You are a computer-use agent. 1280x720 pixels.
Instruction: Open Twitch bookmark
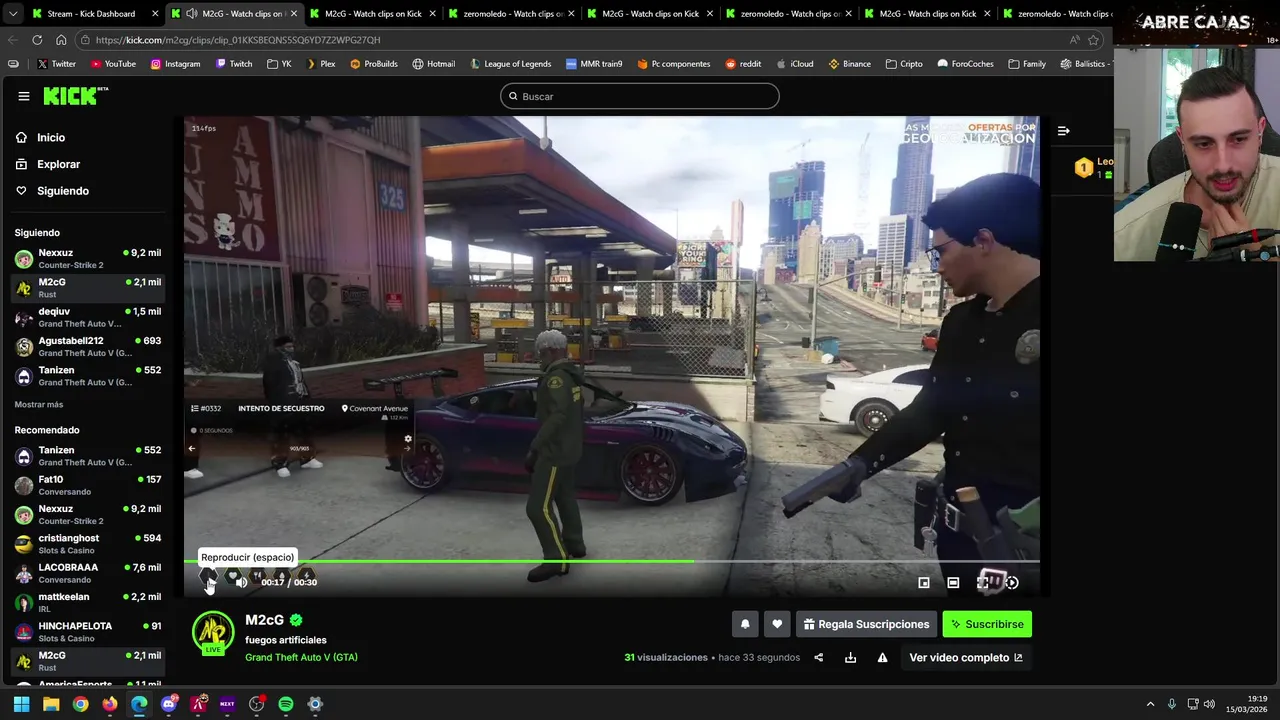pyautogui.click(x=233, y=64)
